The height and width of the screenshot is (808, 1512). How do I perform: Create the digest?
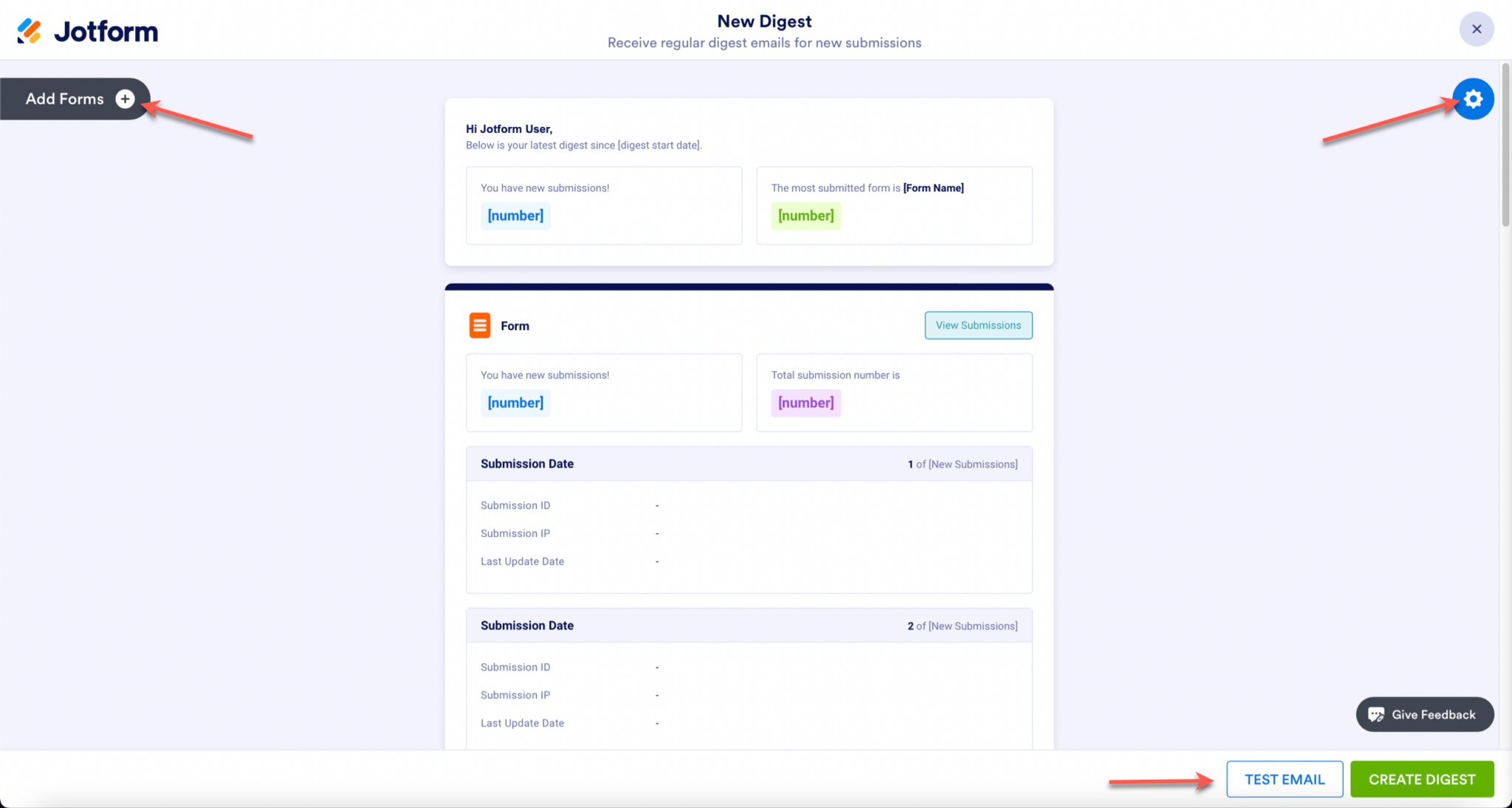[x=1421, y=778]
